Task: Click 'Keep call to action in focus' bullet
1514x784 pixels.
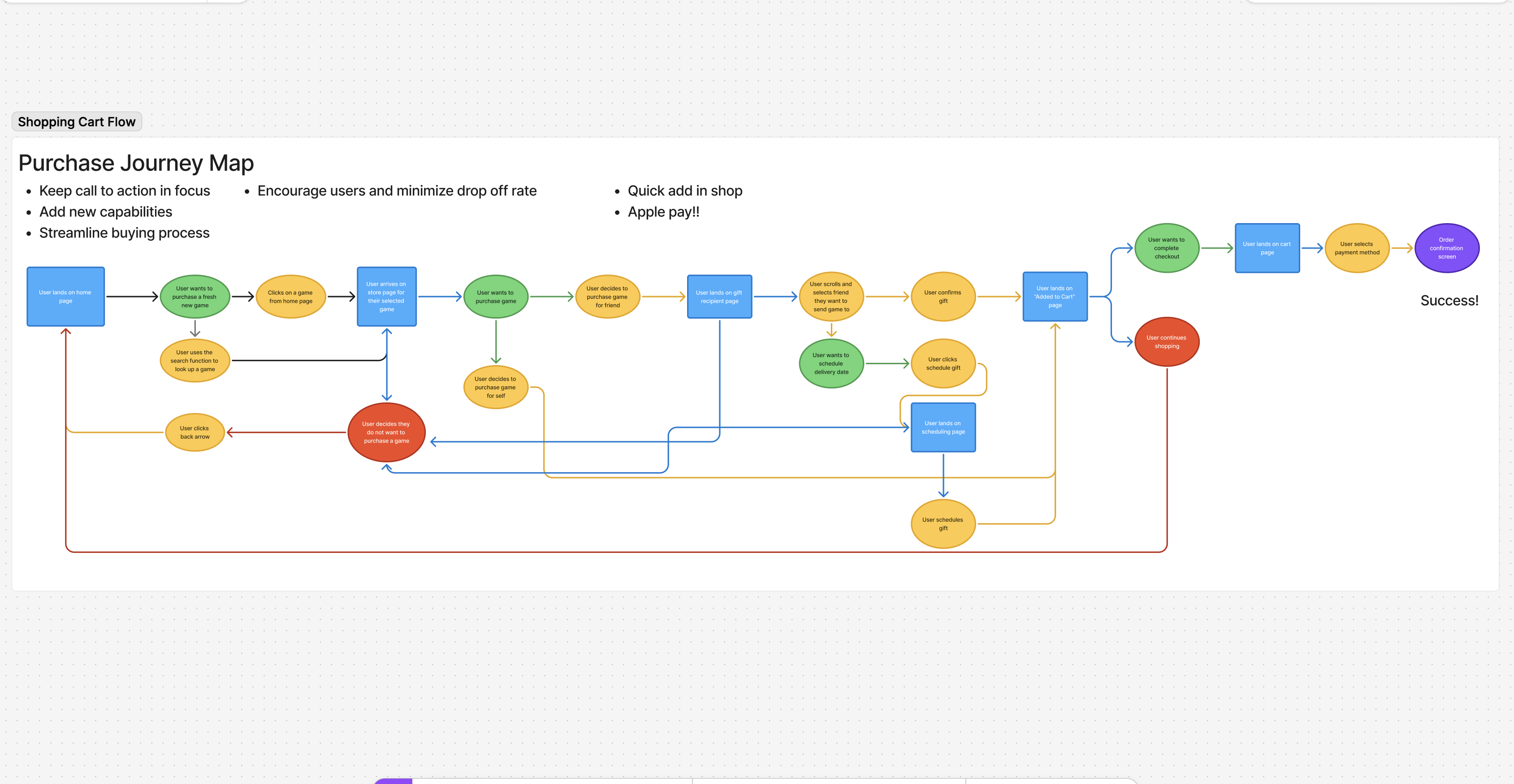Action: pyautogui.click(x=125, y=191)
